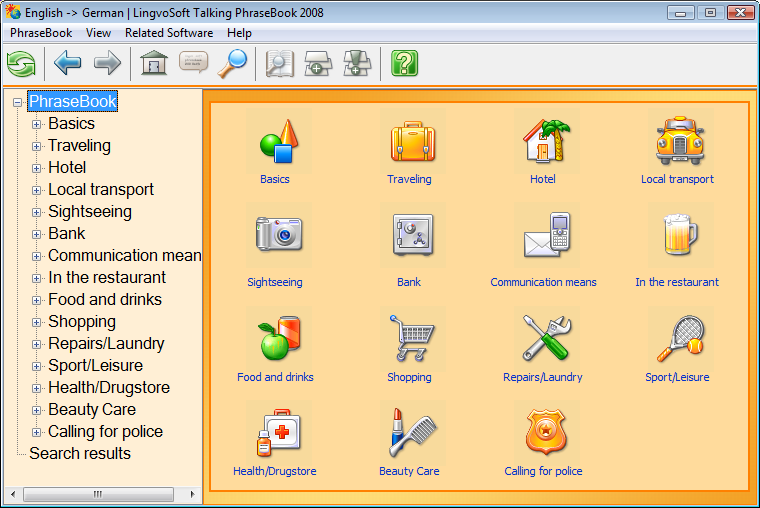Click the Health/Drugstore link label
This screenshot has height=508, width=760.
(x=275, y=471)
